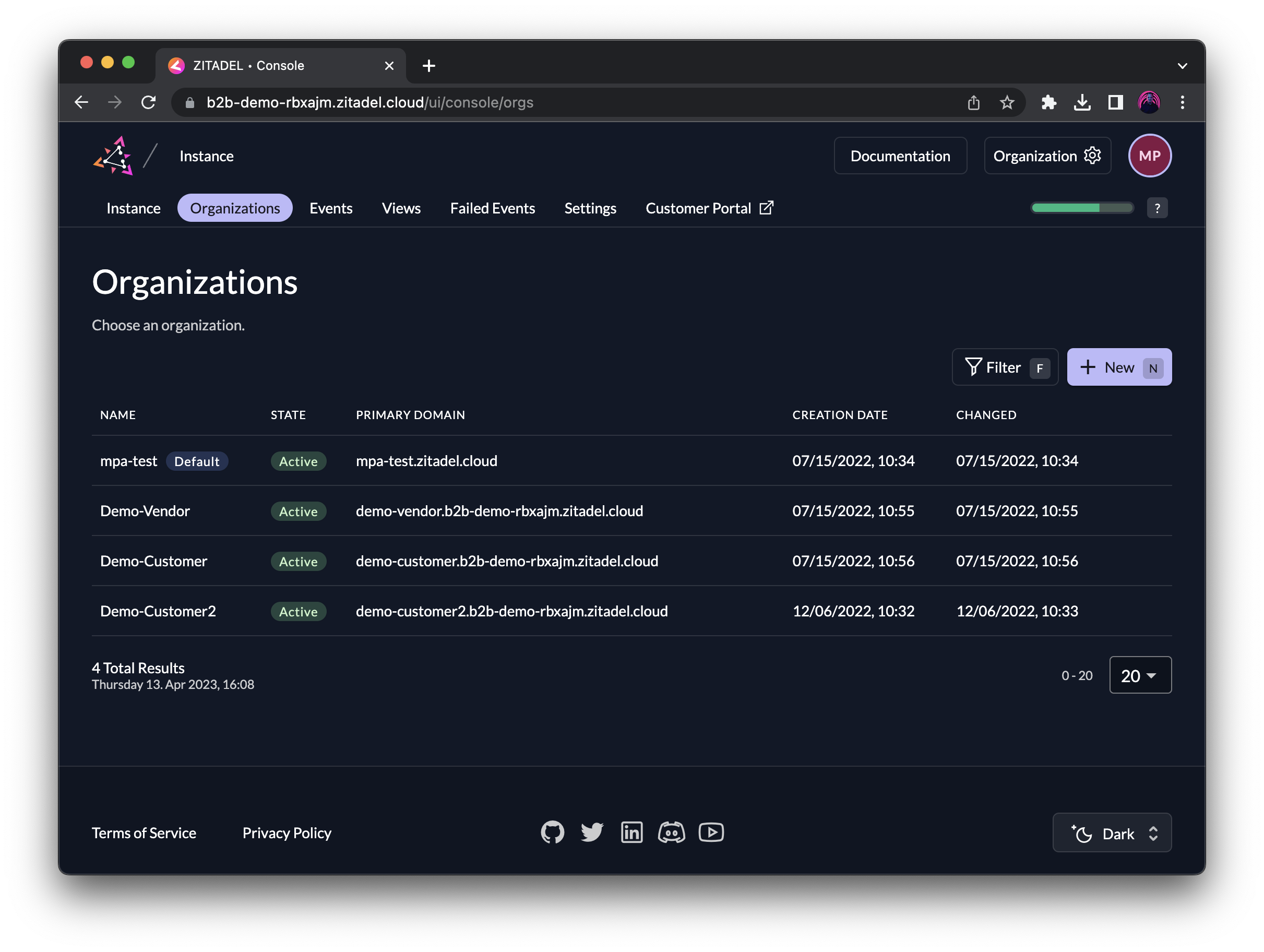Select the Instance tab
The height and width of the screenshot is (952, 1264).
click(133, 208)
